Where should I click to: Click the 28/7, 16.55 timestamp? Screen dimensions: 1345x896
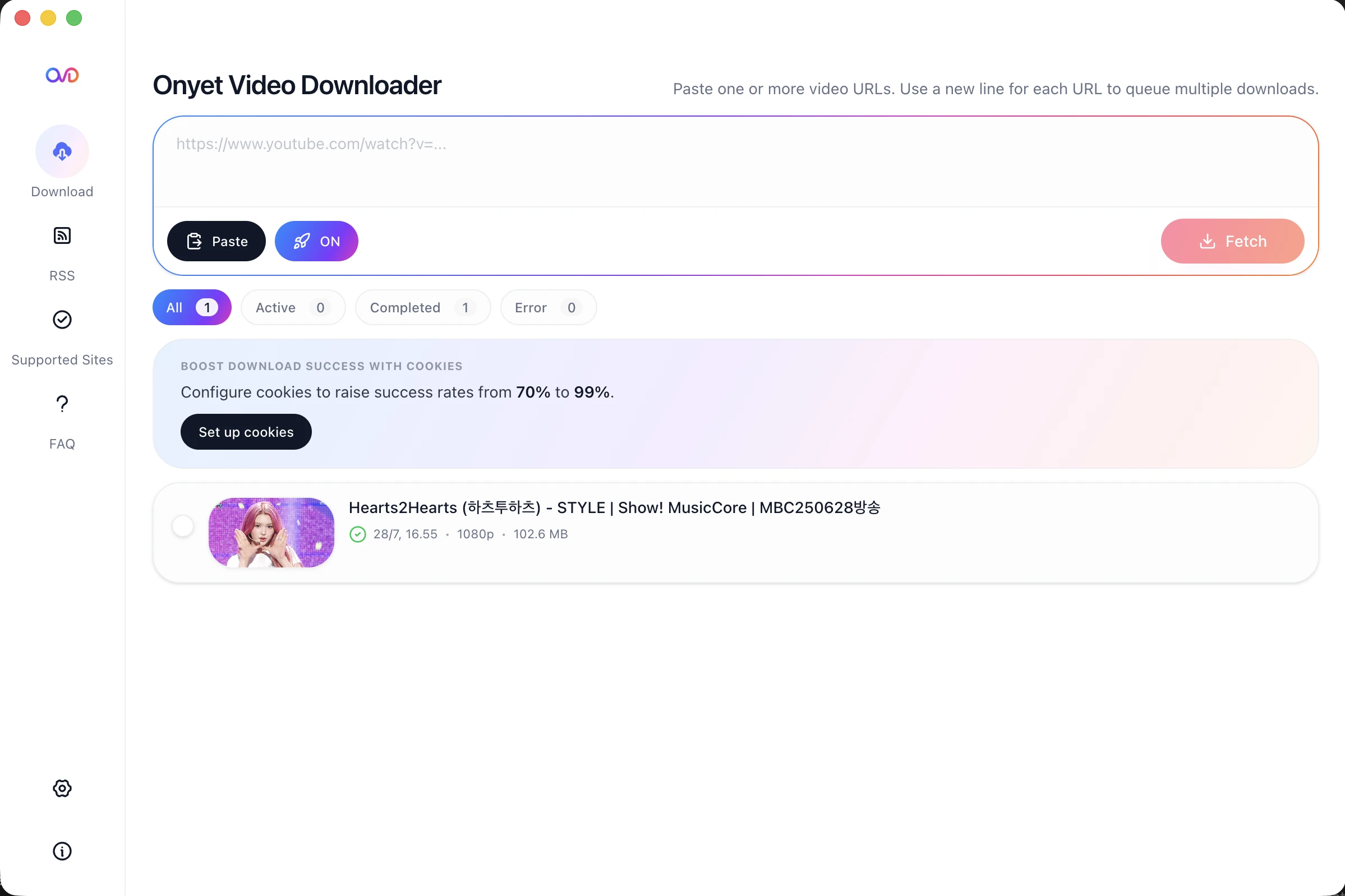pos(406,534)
